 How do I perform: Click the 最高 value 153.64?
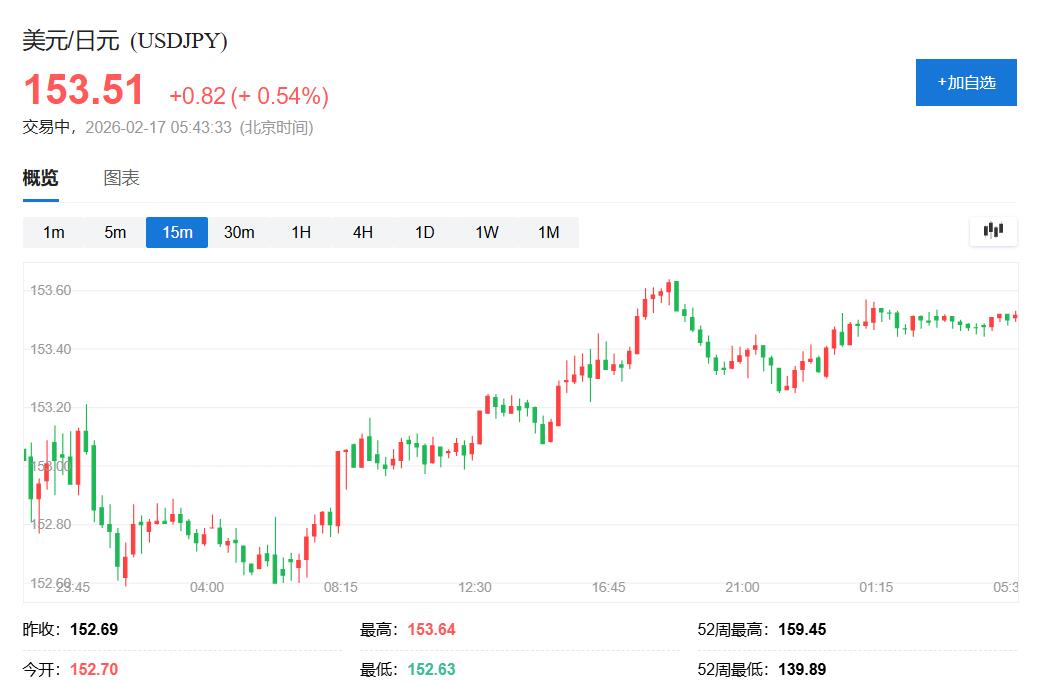432,629
